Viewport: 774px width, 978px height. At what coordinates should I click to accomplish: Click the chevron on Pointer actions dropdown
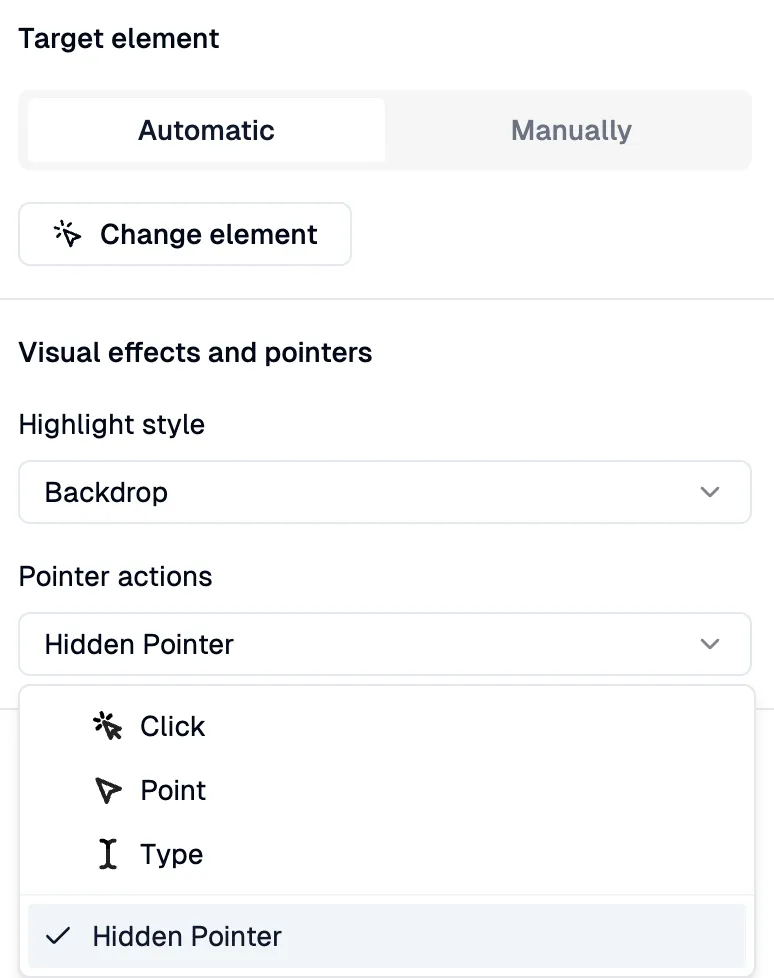click(710, 644)
